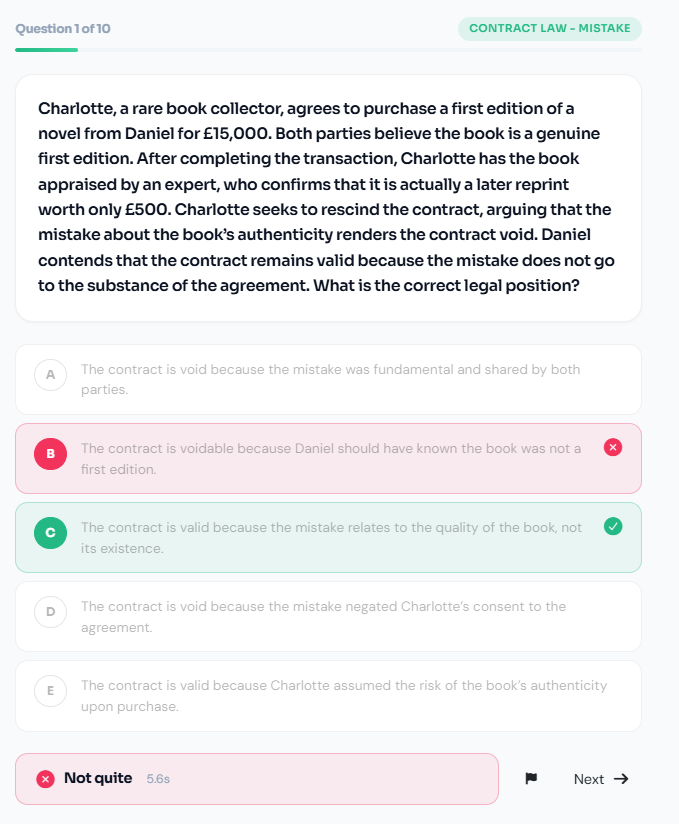Select answer option C radio circle
Viewport: 679px width, 824px height.
(50, 533)
